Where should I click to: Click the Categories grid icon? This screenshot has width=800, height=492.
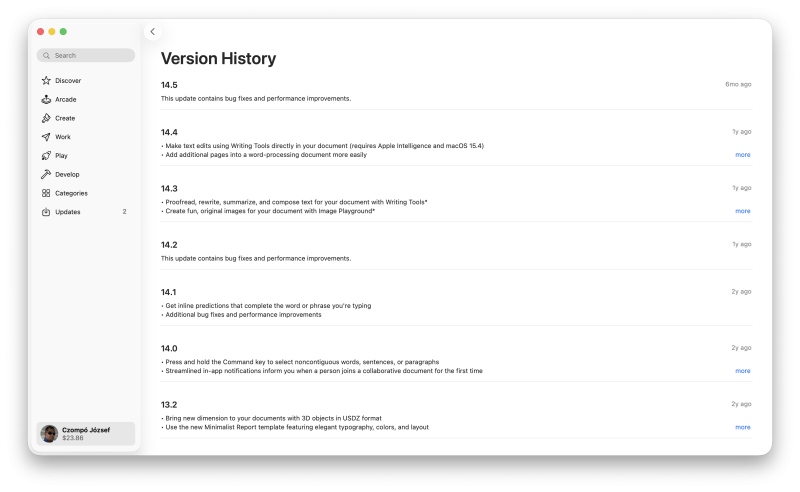[x=46, y=193]
